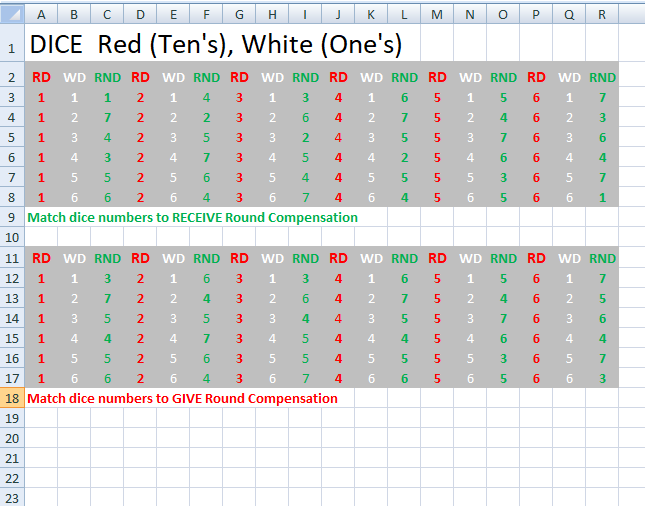Select row 1 header
645x506 pixels.
(x=12, y=46)
